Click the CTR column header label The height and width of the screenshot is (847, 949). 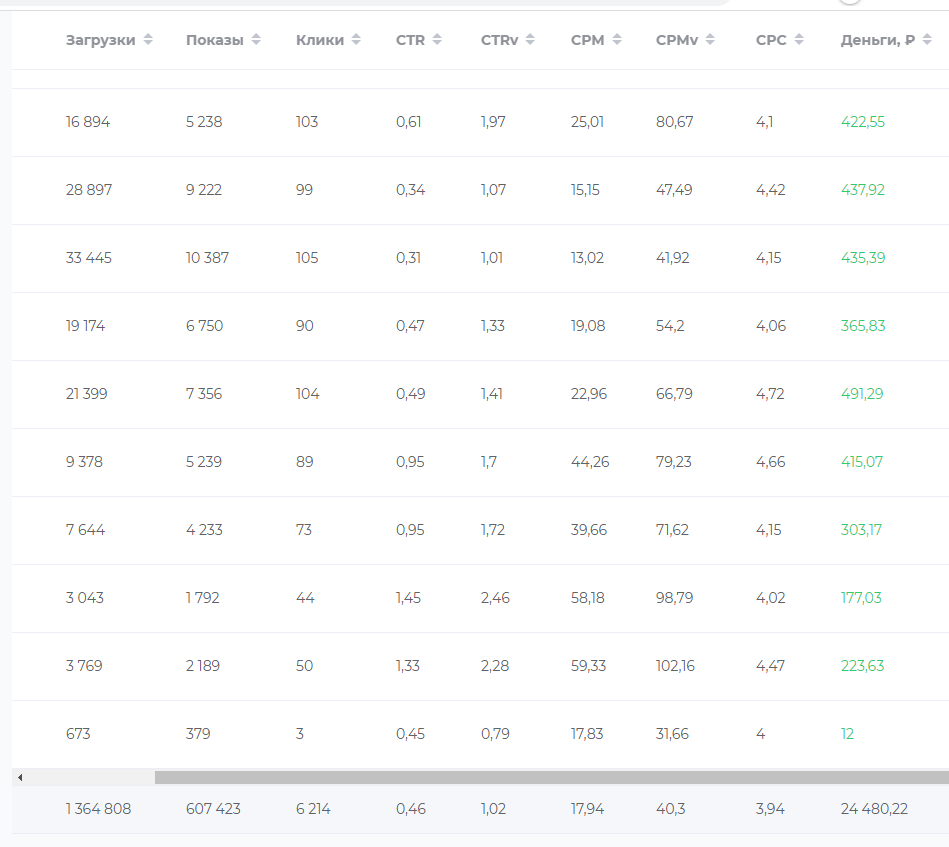(410, 40)
